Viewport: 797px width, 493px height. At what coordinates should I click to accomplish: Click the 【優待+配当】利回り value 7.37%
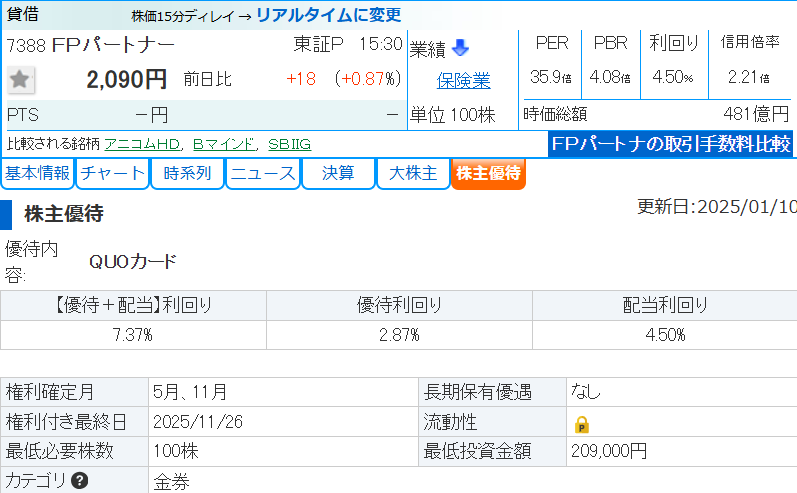[x=133, y=335]
